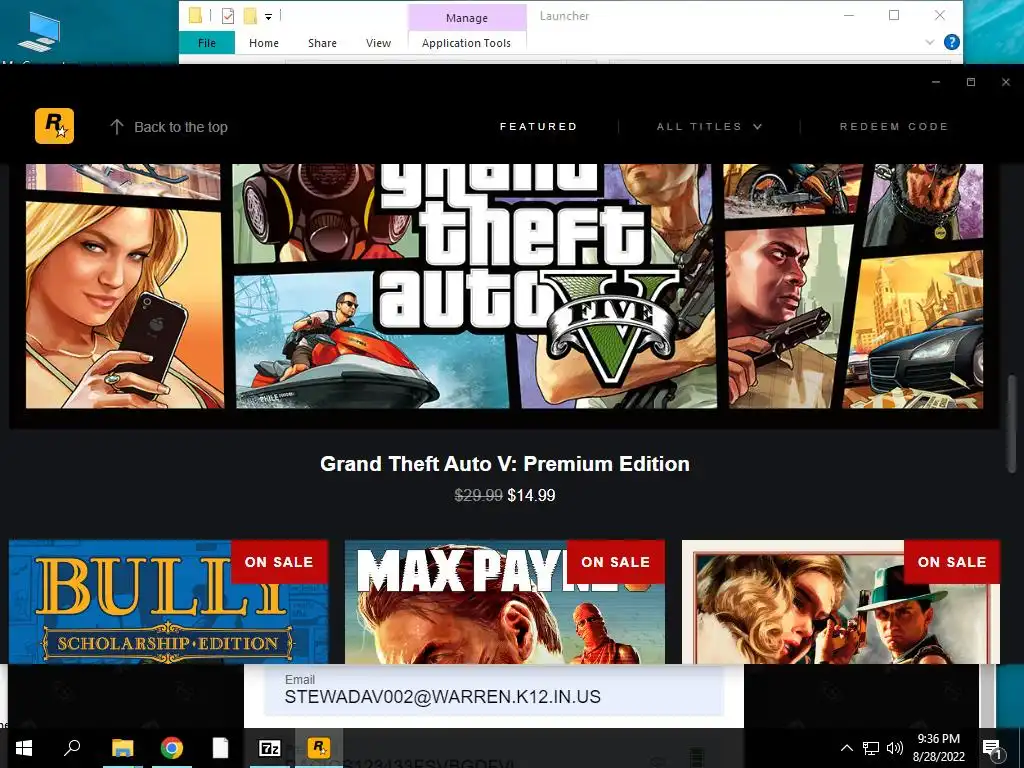The image size is (1024, 768).
Task: Select the Manage contextual tab
Action: coord(466,18)
